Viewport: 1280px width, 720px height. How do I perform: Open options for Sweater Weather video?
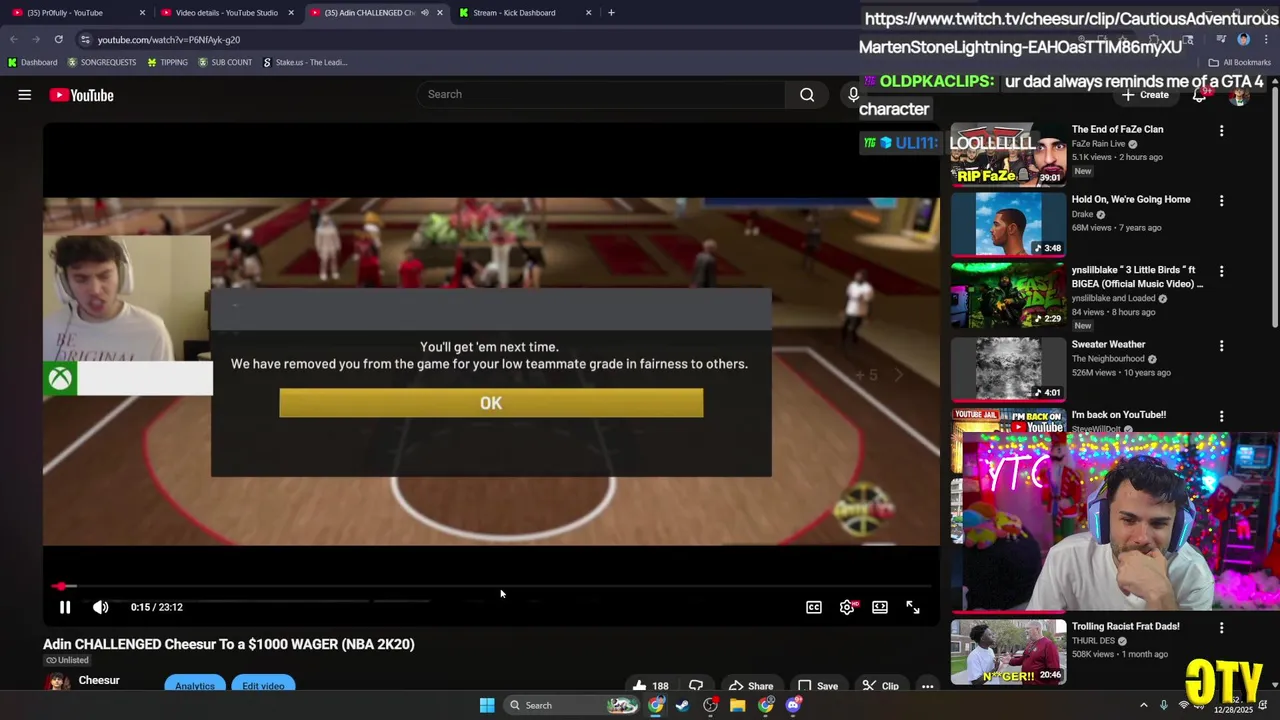1221,346
